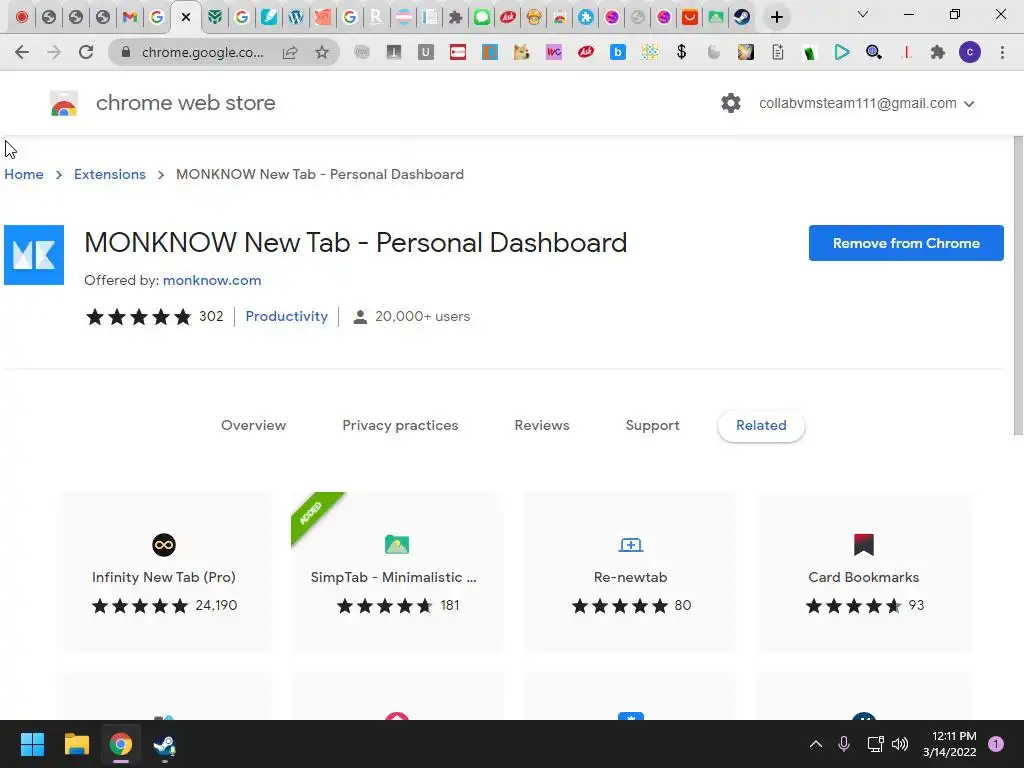Switch to the Steam tab
1024x768 pixels.
(x=742, y=17)
